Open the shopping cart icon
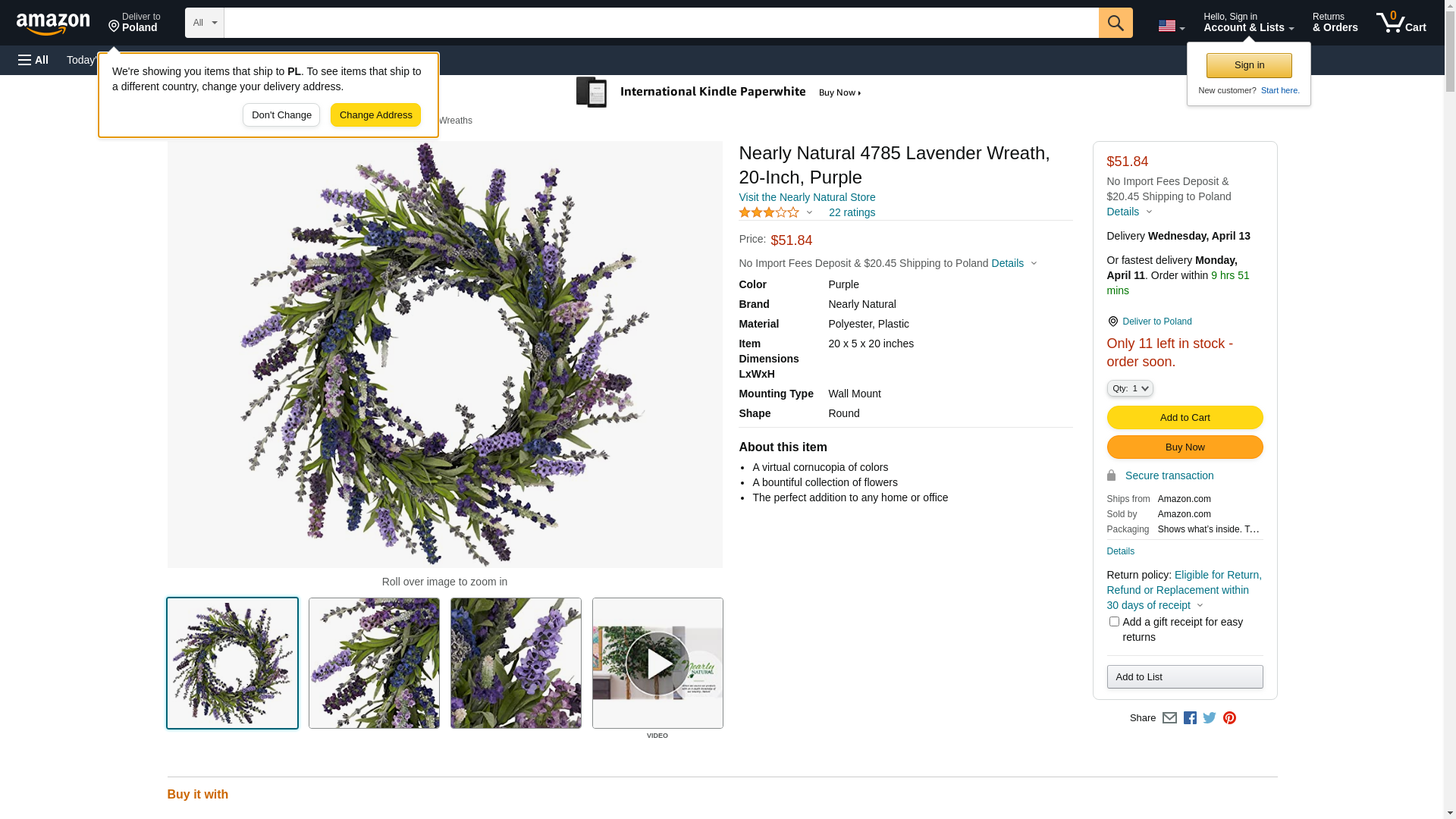This screenshot has width=1456, height=819. [1401, 23]
